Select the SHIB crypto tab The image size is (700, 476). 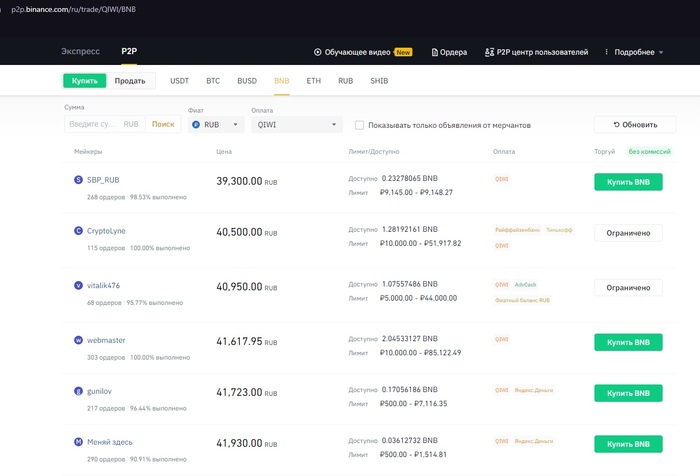pos(379,81)
